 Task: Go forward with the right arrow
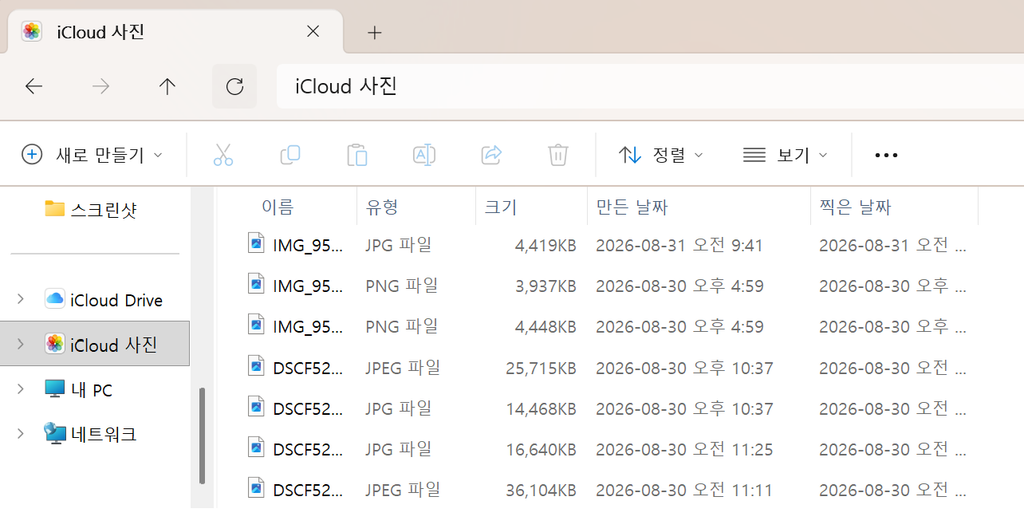click(101, 86)
